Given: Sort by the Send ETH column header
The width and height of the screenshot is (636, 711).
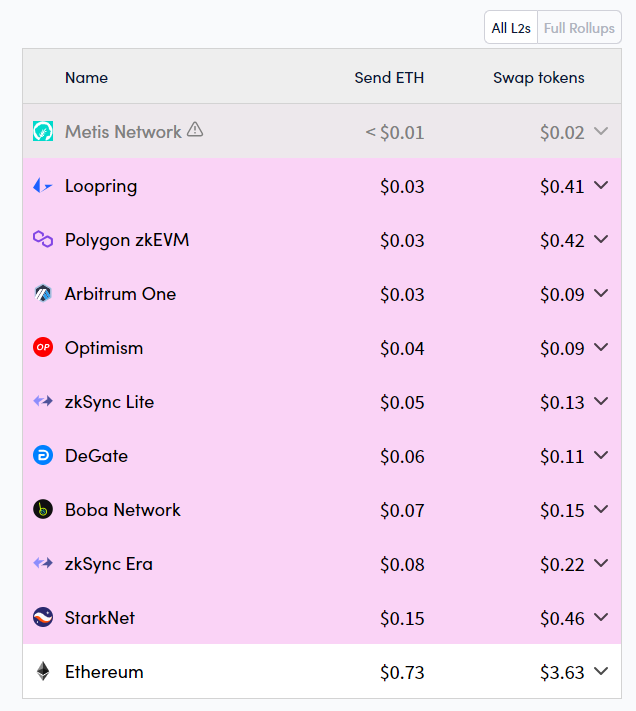Looking at the screenshot, I should (x=389, y=77).
